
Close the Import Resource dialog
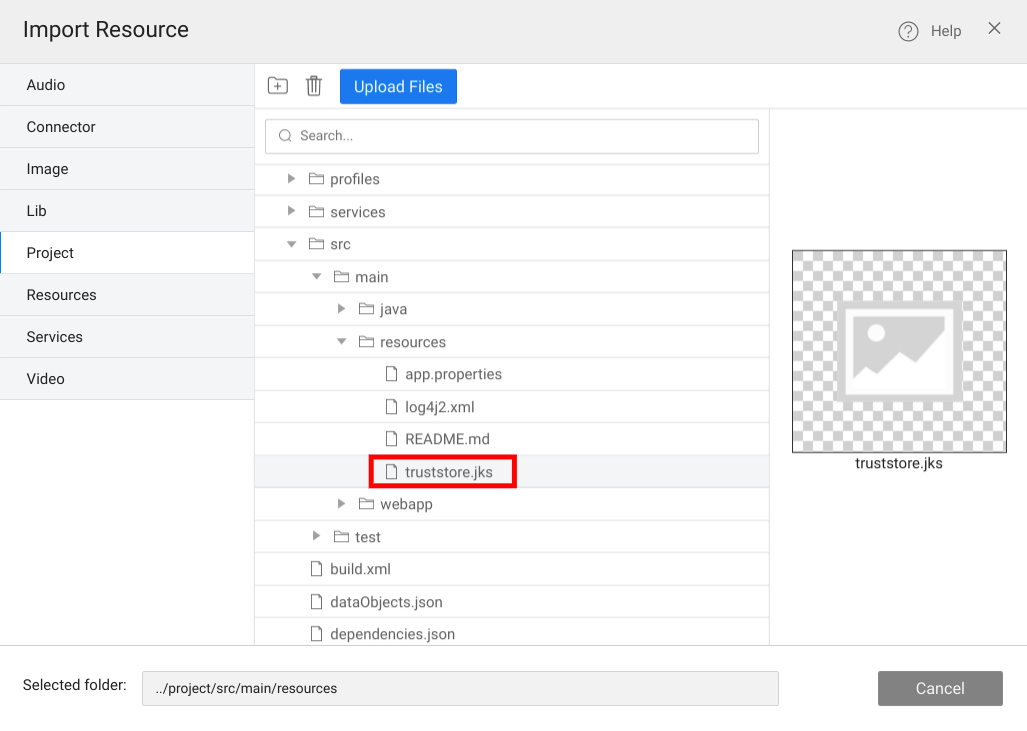[x=994, y=29]
